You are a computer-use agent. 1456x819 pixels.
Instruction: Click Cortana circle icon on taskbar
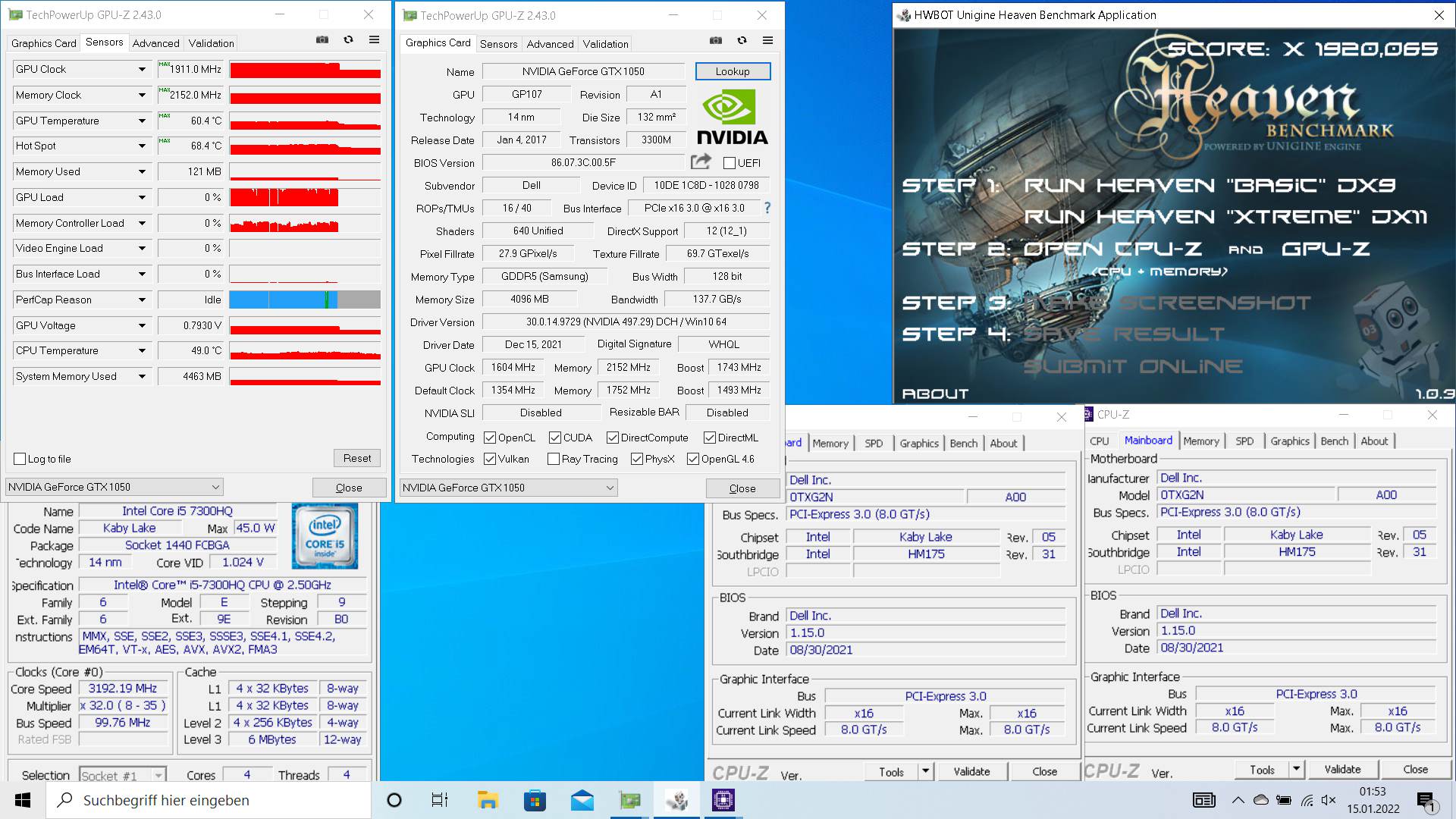394,800
